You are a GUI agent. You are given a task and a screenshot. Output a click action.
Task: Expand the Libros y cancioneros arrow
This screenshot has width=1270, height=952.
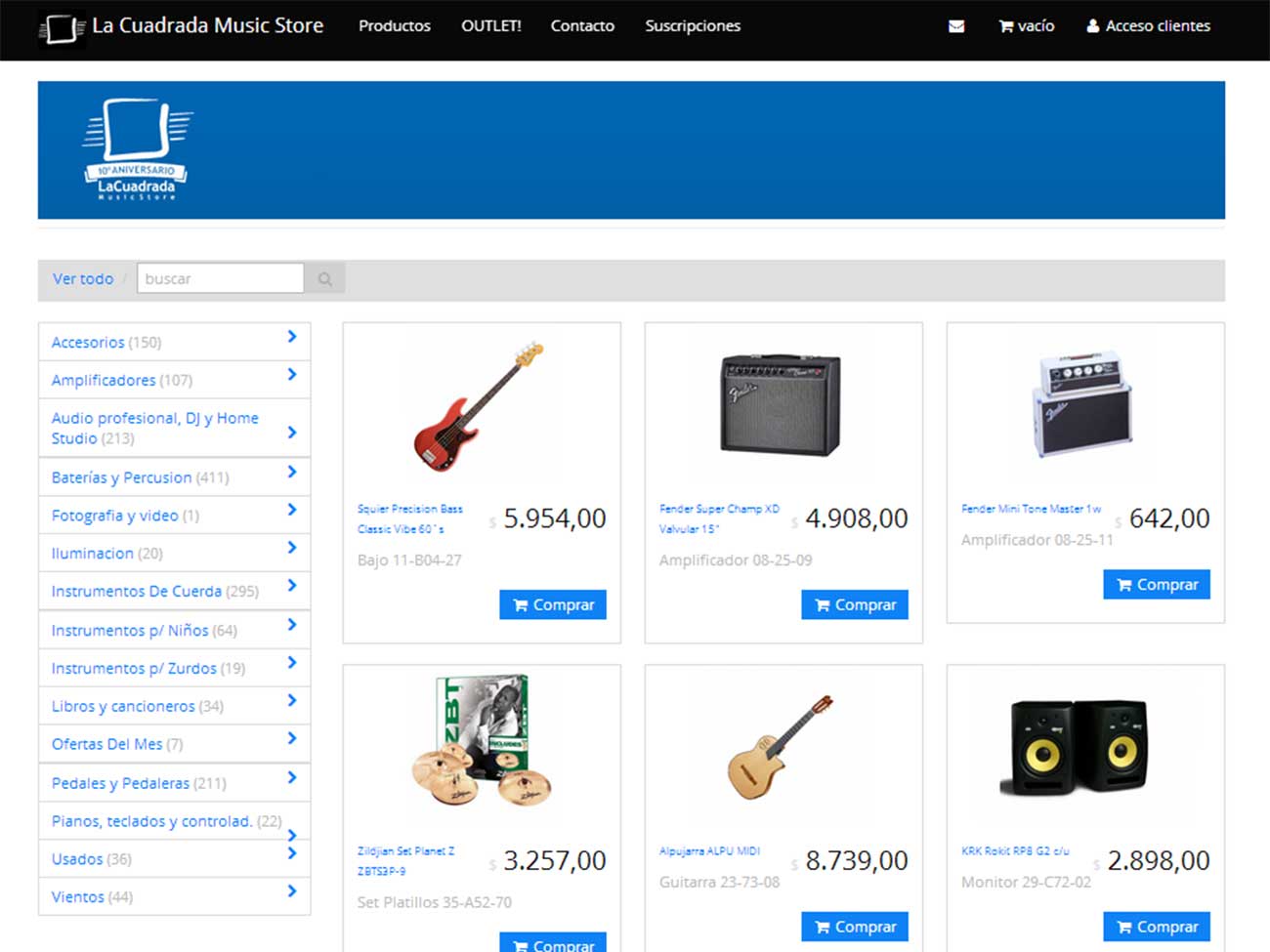tap(291, 701)
